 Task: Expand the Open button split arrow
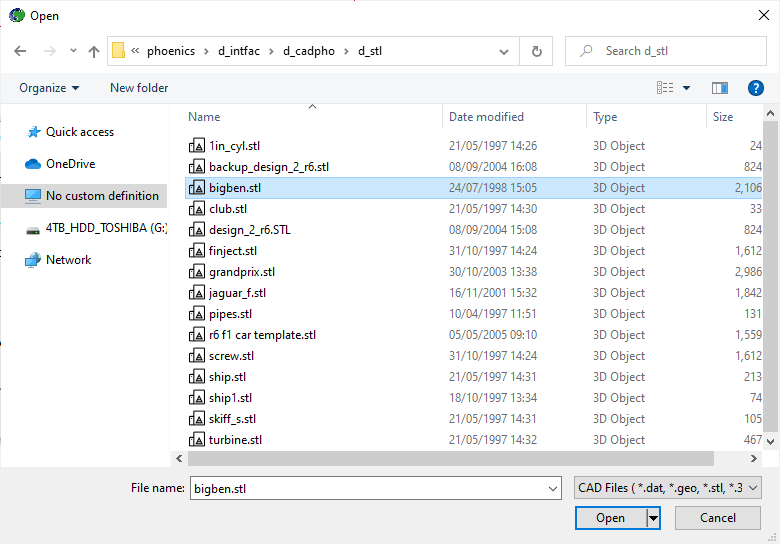coord(653,518)
